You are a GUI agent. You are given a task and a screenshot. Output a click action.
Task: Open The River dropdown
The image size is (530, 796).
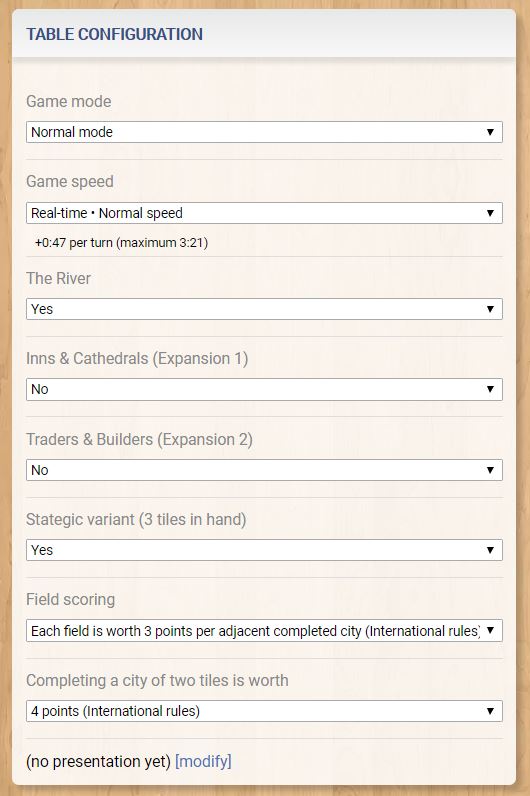click(264, 309)
